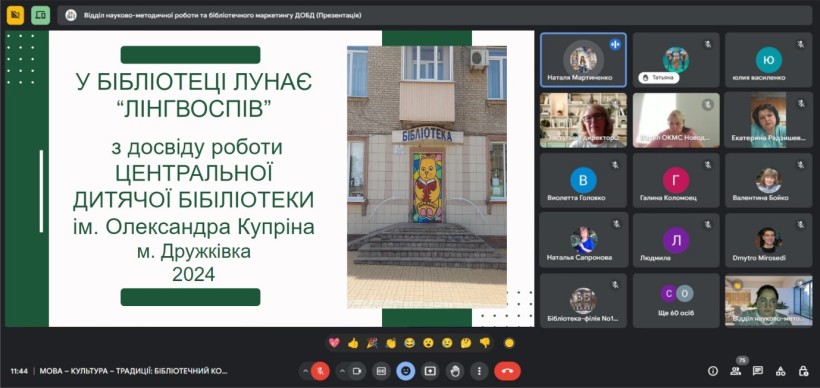Toggle the camera button in control bar
The width and height of the screenshot is (820, 388).
click(357, 371)
